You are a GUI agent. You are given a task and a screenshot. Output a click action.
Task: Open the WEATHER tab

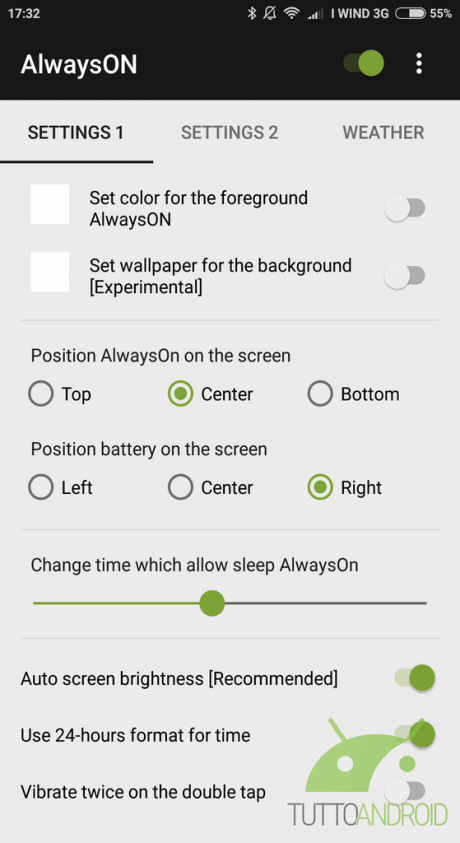coord(383,132)
